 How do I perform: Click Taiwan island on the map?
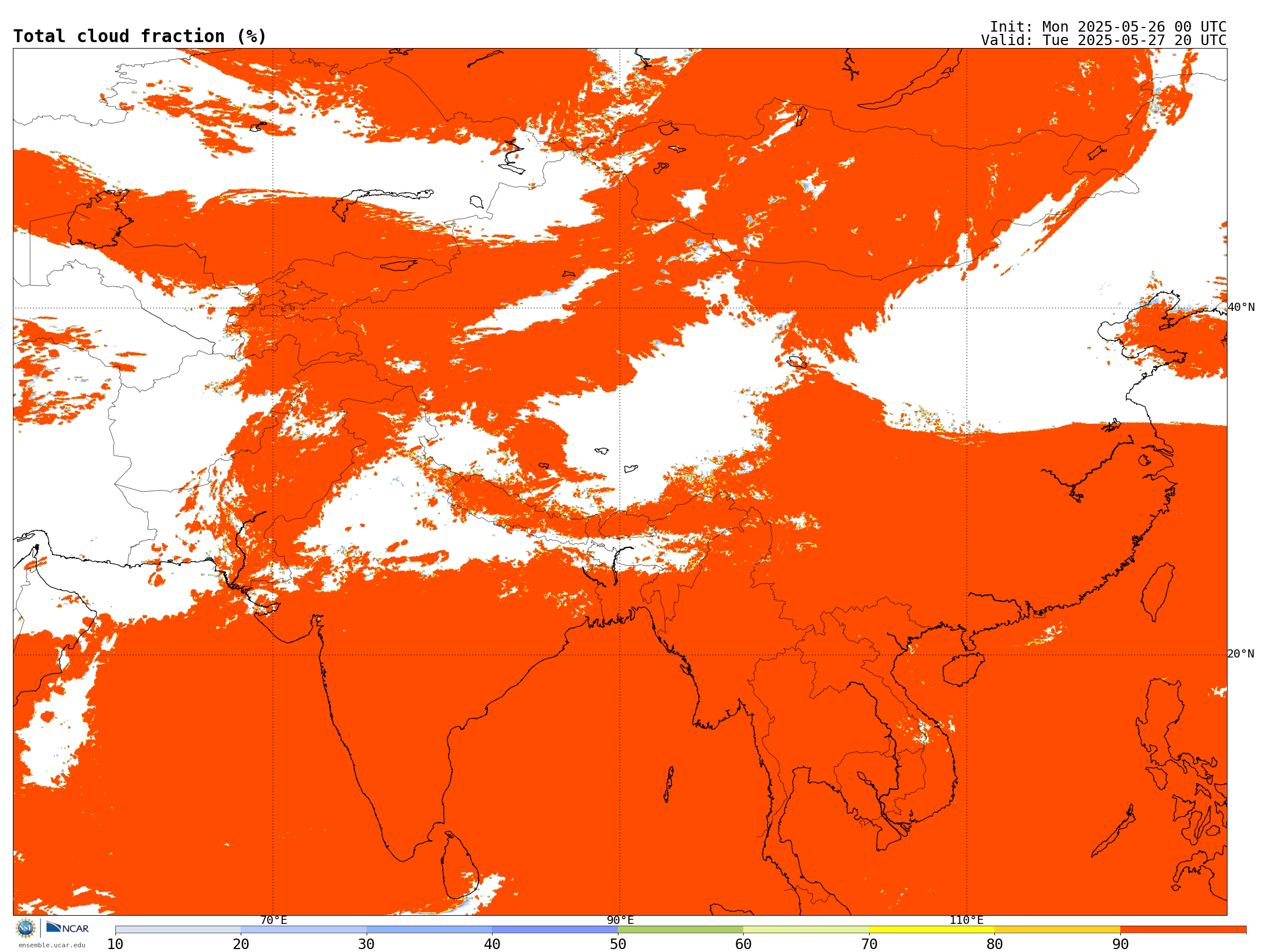[x=1158, y=592]
